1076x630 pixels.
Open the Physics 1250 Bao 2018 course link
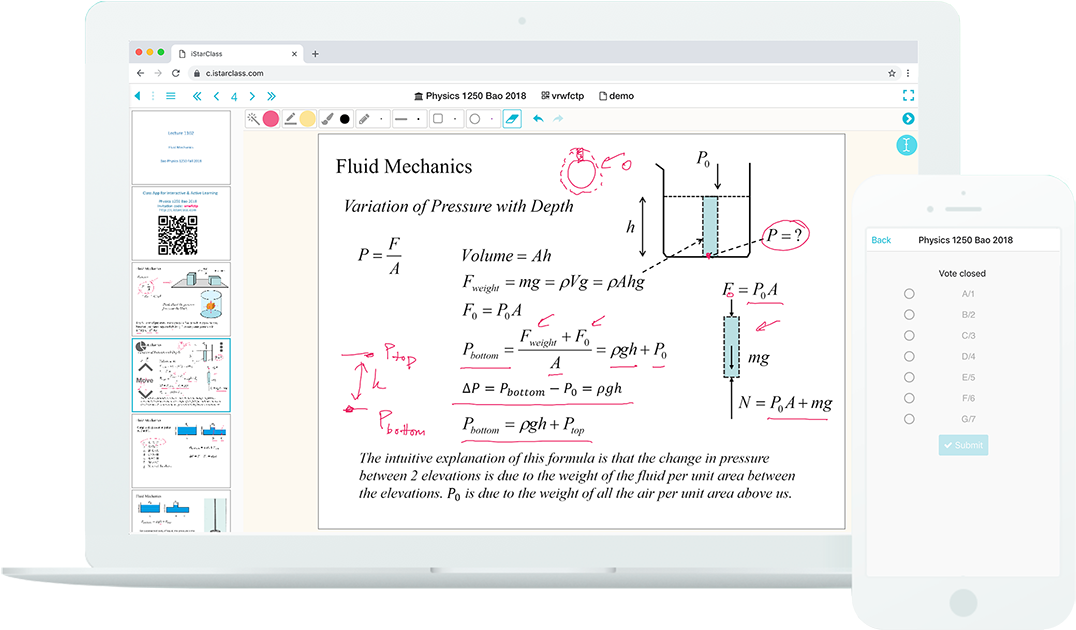pos(470,96)
